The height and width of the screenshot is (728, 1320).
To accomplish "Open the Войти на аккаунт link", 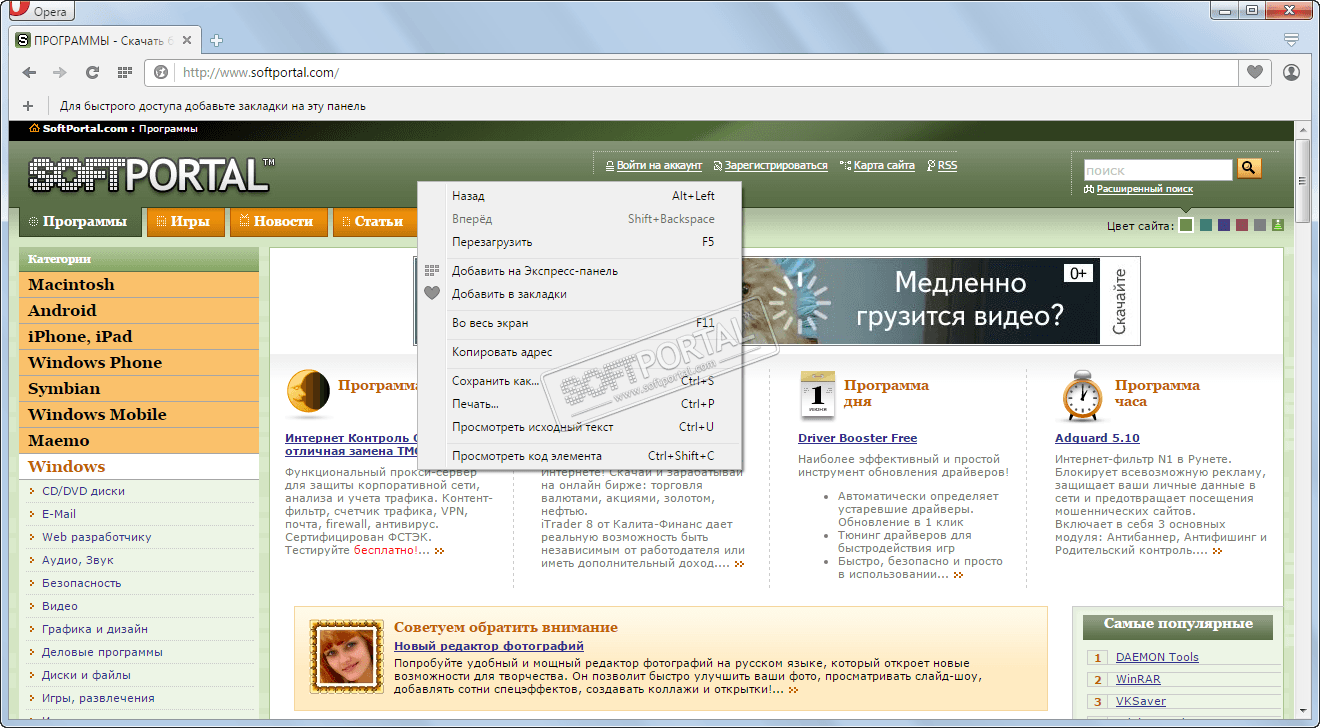I will click(659, 165).
